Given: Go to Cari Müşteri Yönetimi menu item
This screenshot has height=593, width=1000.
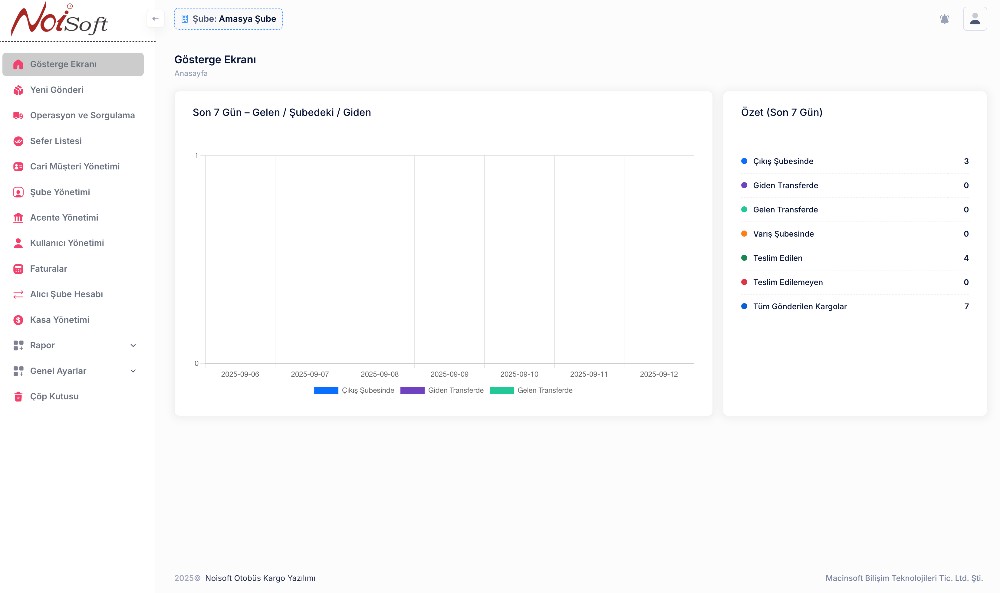Looking at the screenshot, I should [74, 167].
